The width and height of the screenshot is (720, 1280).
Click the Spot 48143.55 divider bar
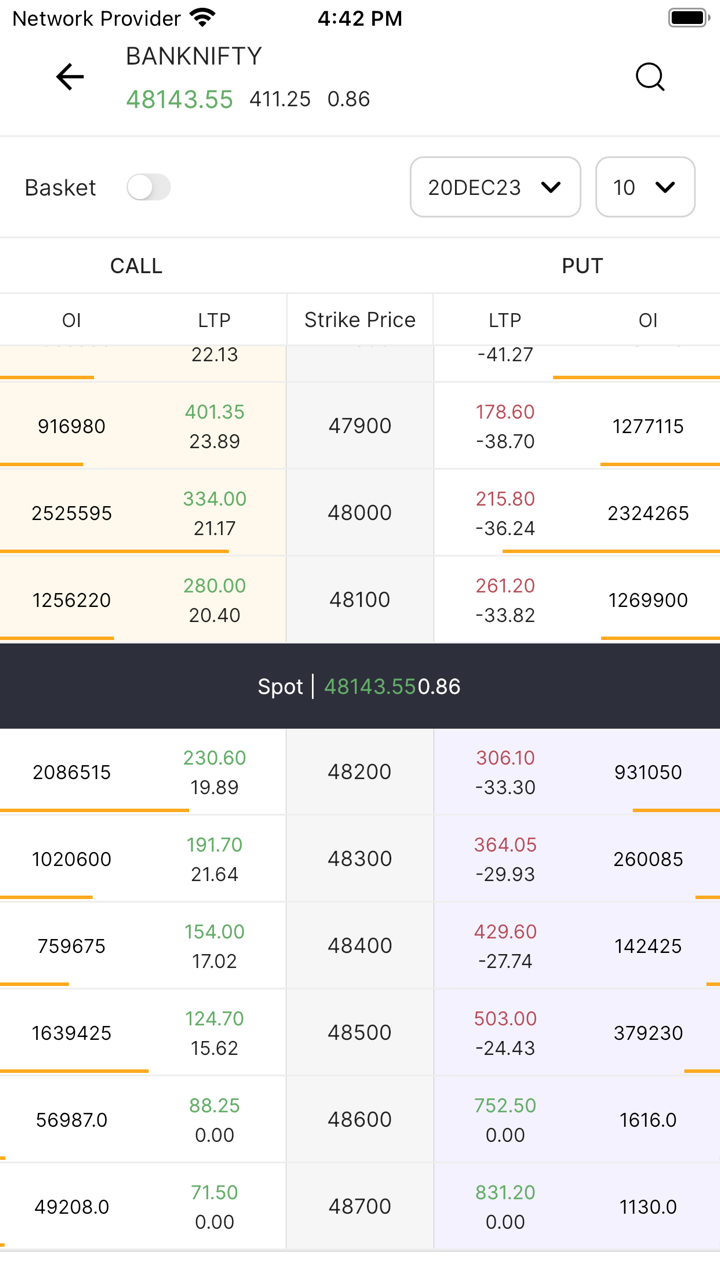coord(360,687)
